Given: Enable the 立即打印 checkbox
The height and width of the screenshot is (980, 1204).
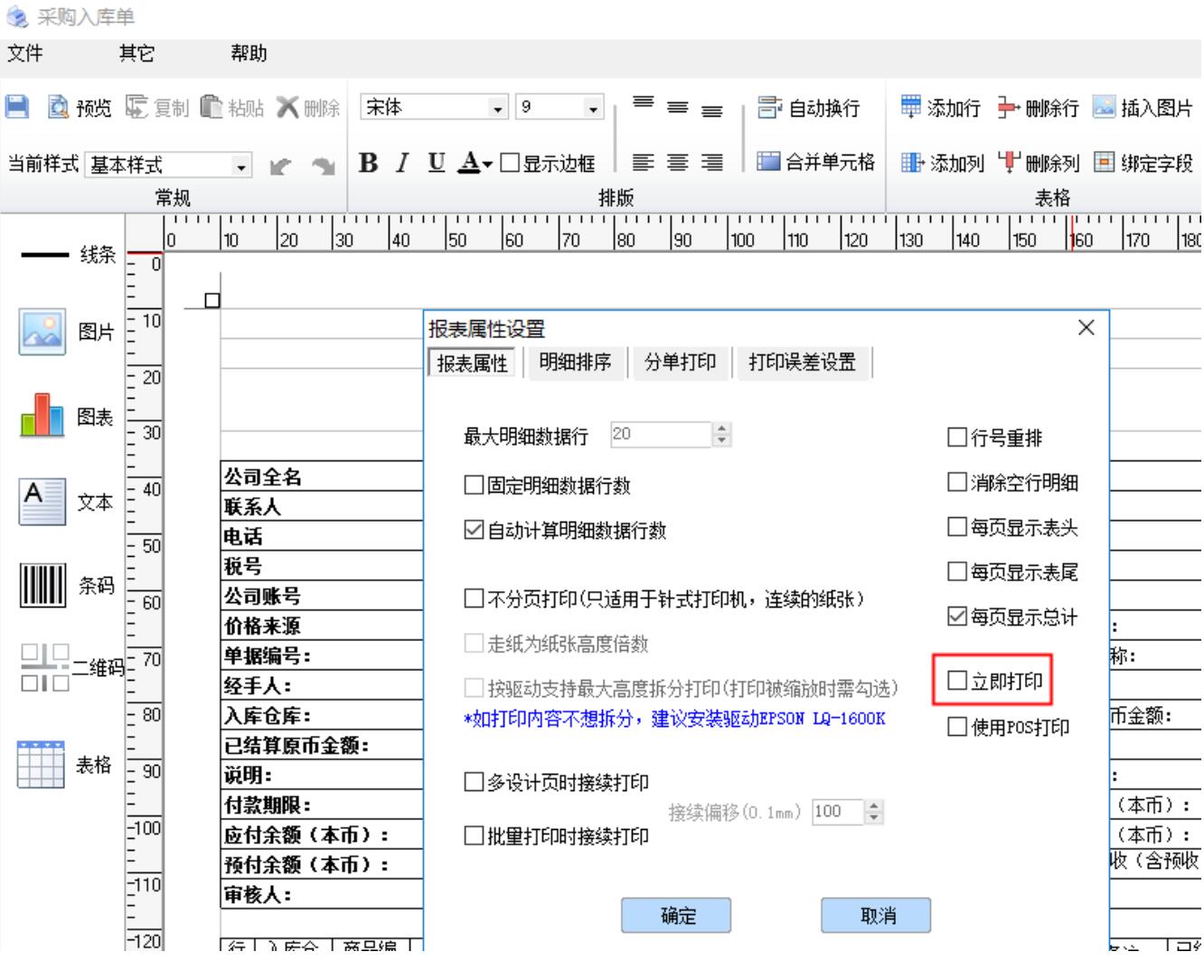Looking at the screenshot, I should pos(957,680).
